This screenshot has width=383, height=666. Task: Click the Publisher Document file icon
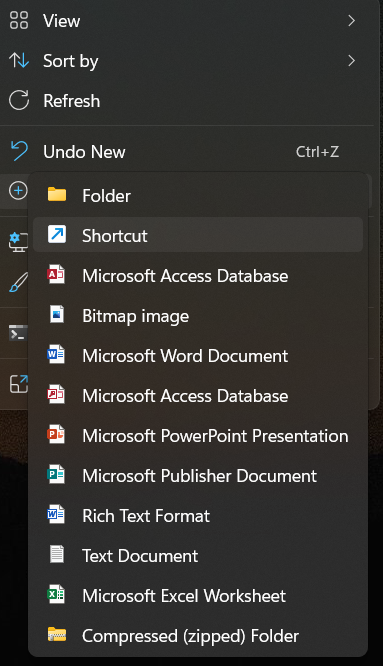point(56,475)
